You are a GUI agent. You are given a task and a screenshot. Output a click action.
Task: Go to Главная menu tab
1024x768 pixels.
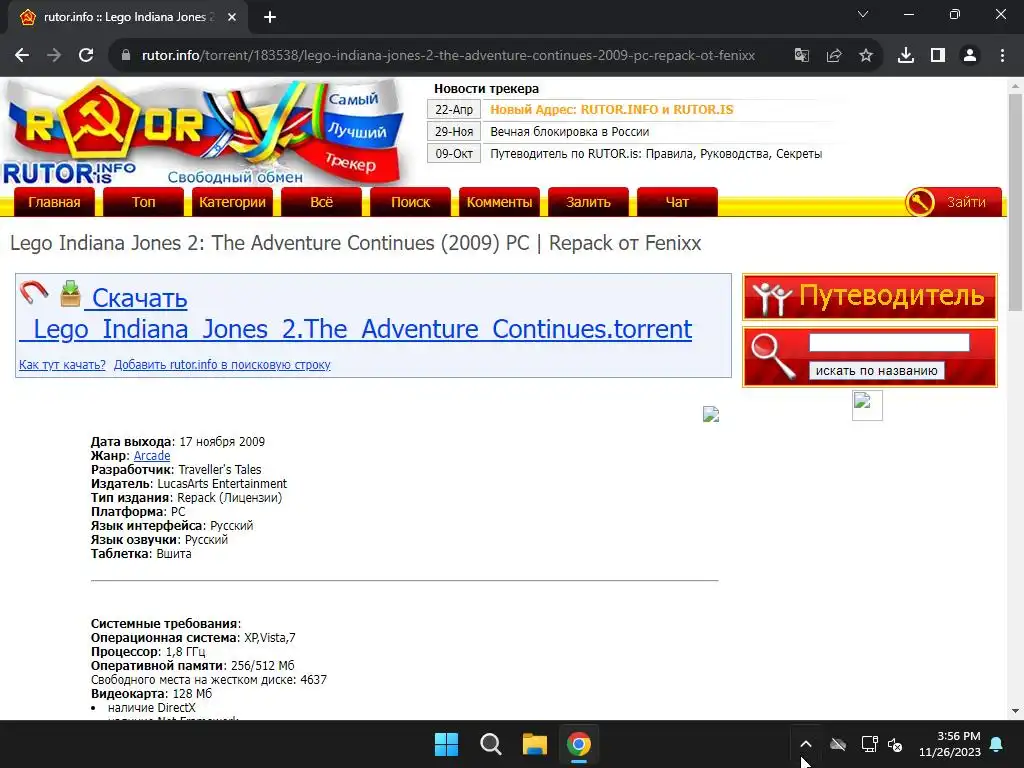click(54, 202)
